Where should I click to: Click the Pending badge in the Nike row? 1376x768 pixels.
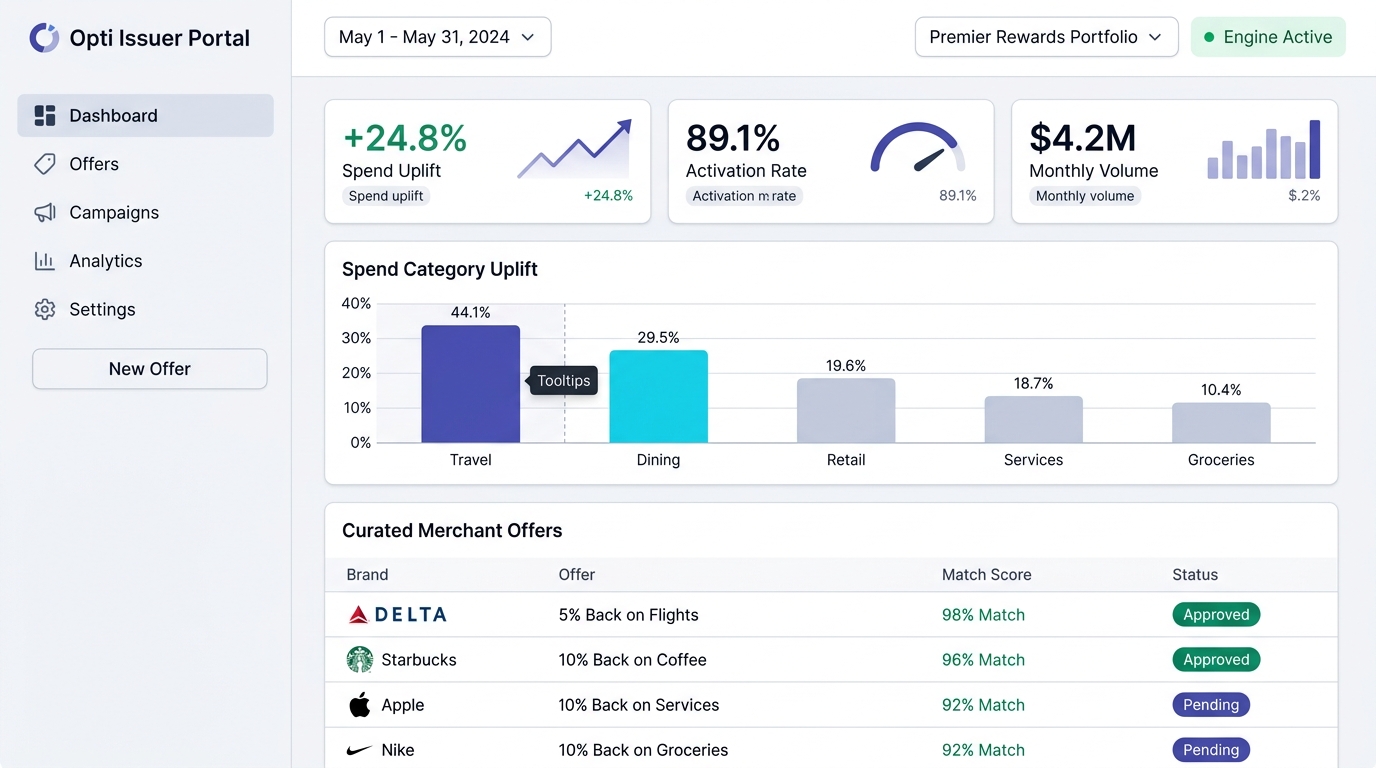(1211, 750)
